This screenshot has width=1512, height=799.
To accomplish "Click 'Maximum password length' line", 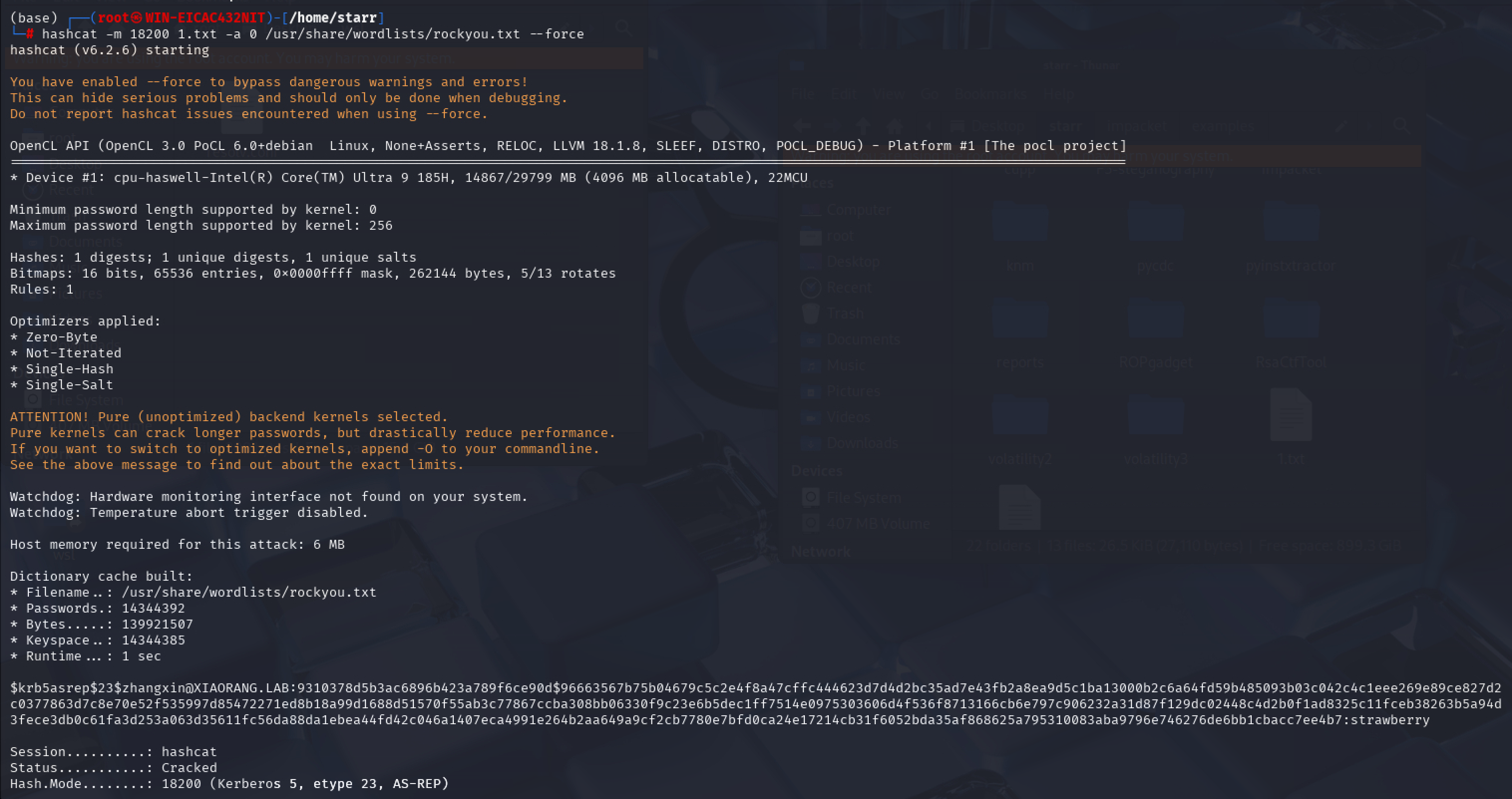I will 201,225.
